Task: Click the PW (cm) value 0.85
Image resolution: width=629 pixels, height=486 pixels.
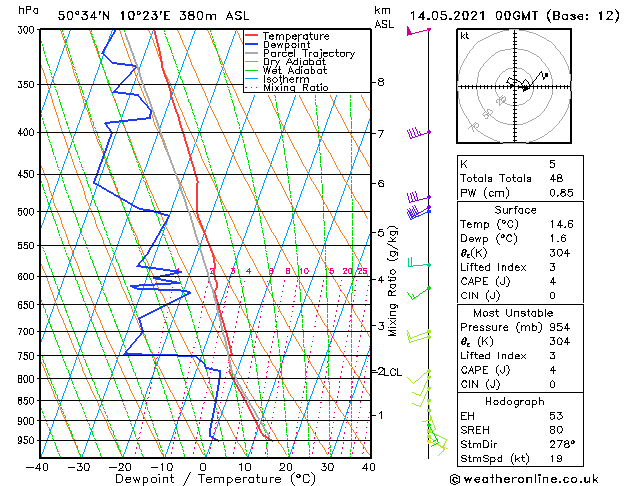Action: [561, 193]
